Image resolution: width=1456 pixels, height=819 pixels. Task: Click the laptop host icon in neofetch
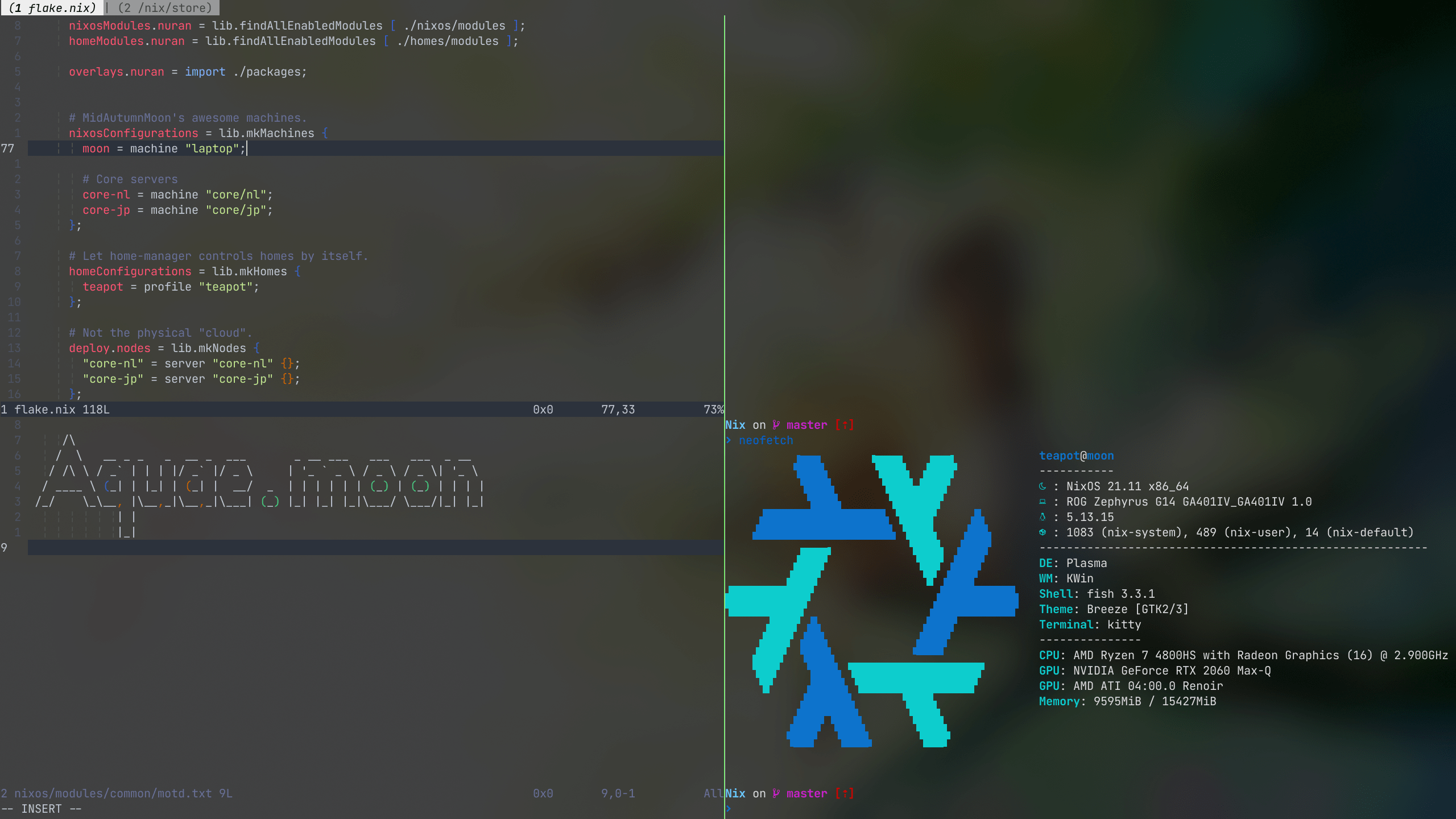point(1042,502)
